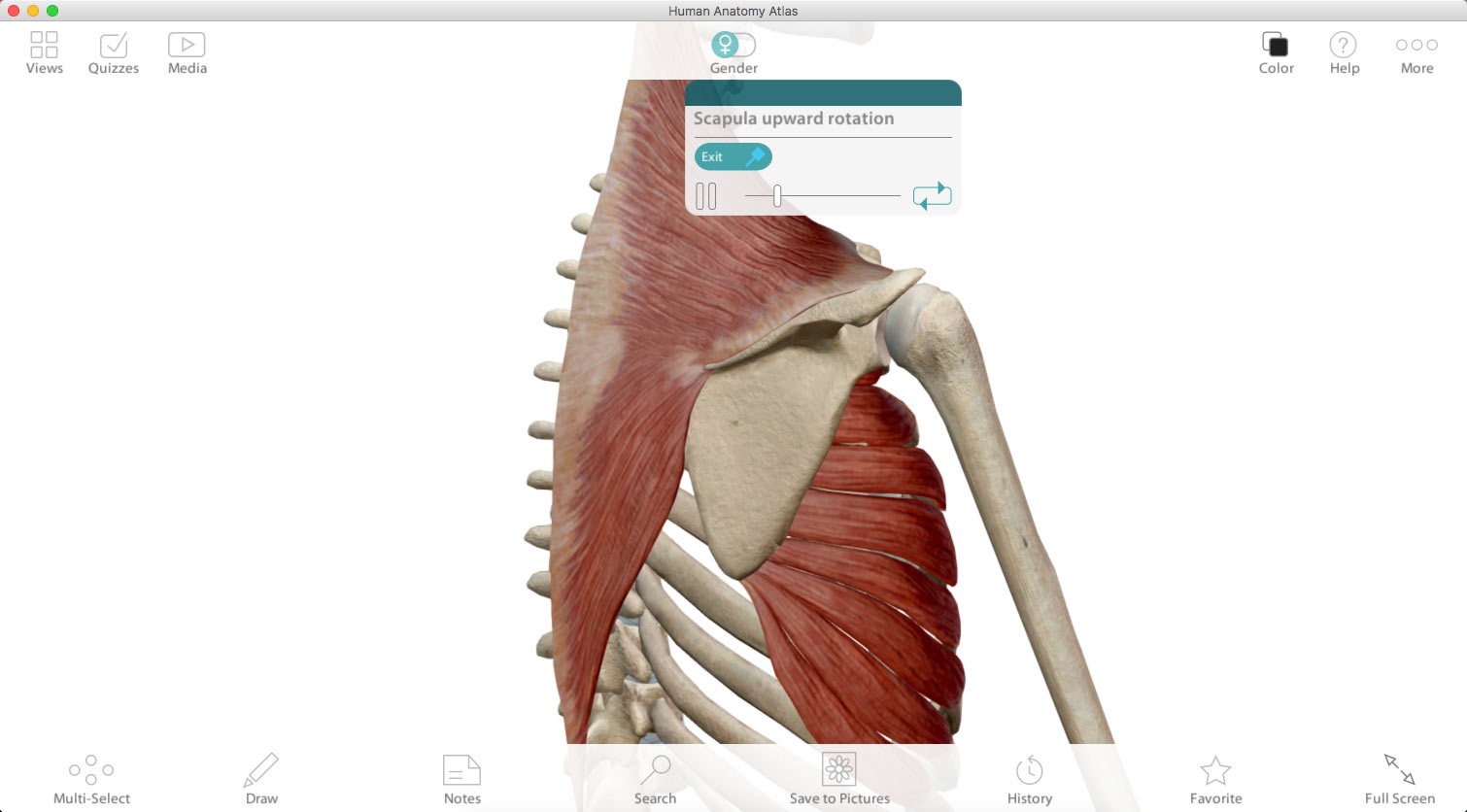Pause the scapula rotation animation
Image resolution: width=1467 pixels, height=812 pixels.
pyautogui.click(x=706, y=196)
